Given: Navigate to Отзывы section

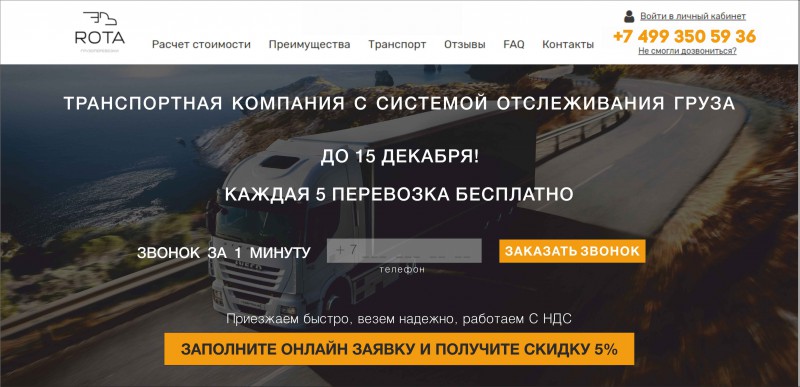Looking at the screenshot, I should pyautogui.click(x=464, y=44).
